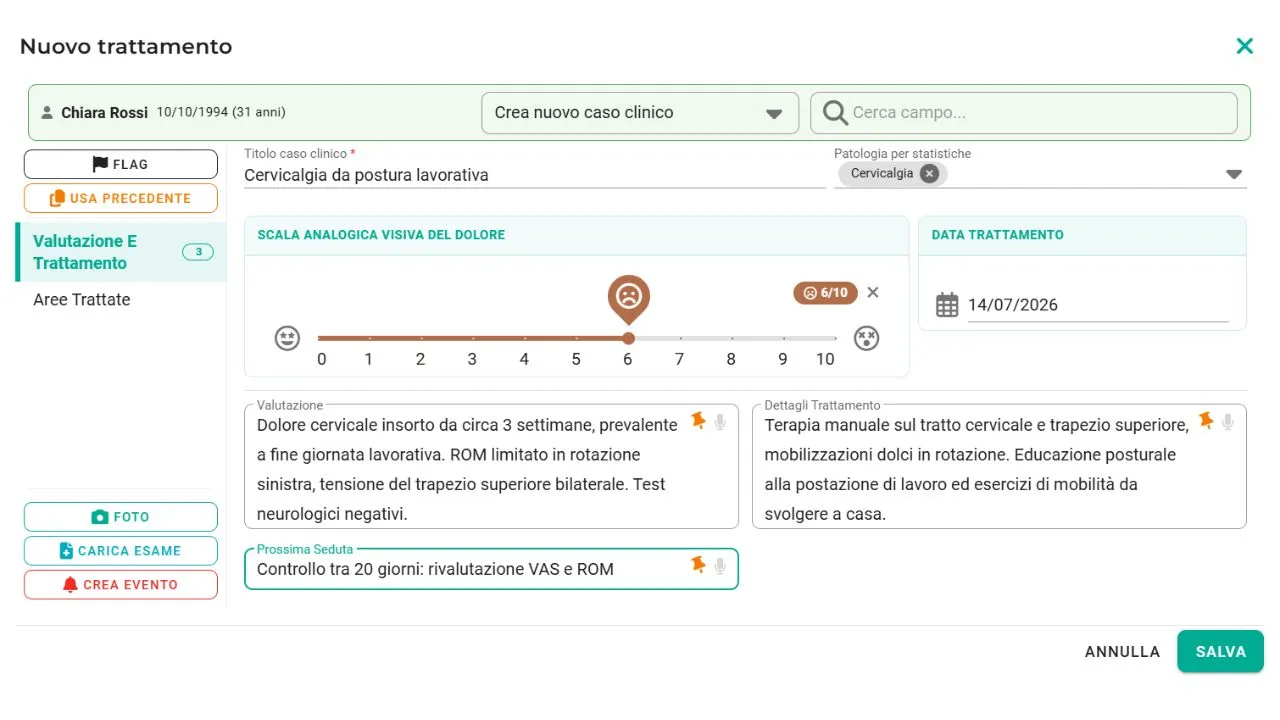Start microphone dictation in Prossima Seduta
Screen dimensions: 1280x720
[720, 566]
